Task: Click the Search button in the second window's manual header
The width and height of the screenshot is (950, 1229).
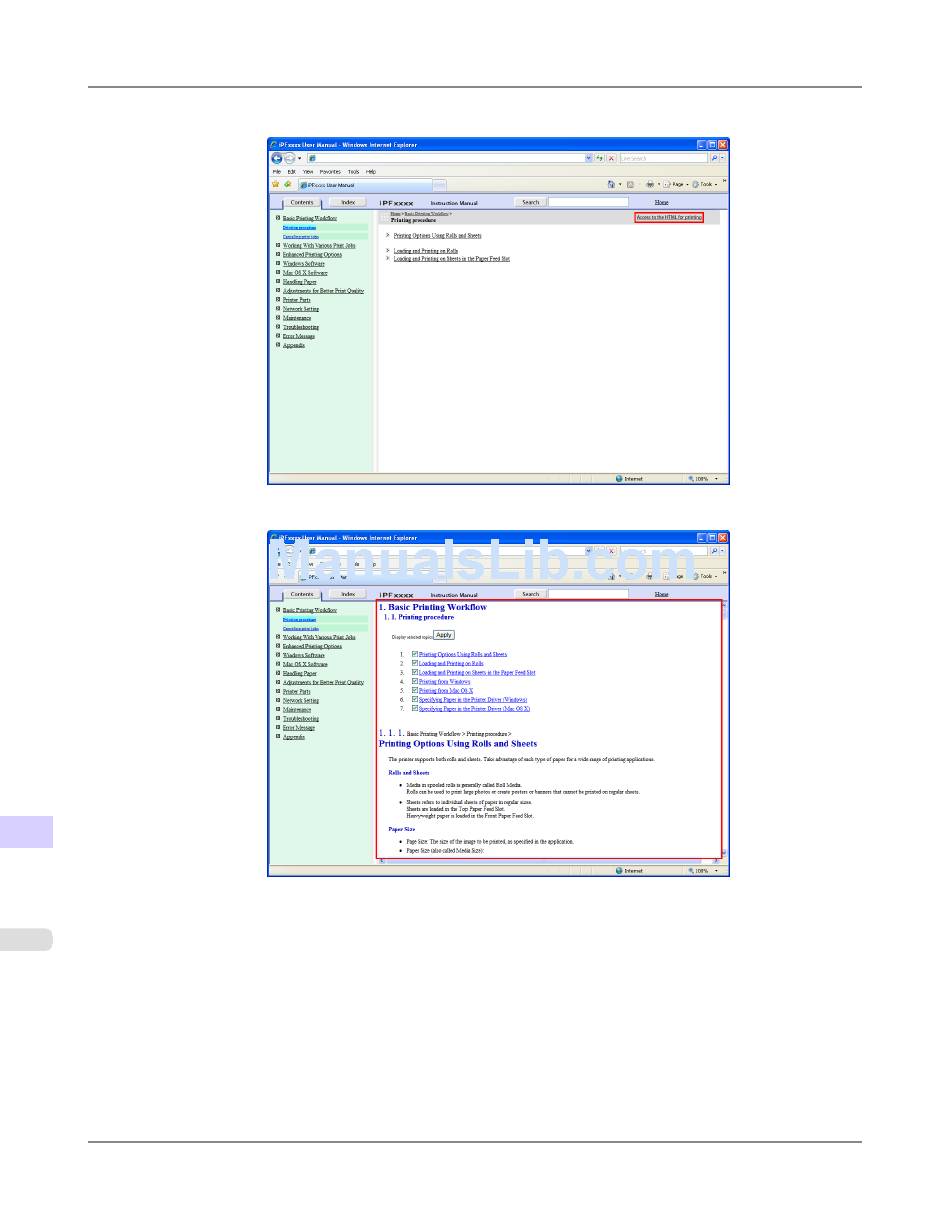Action: pos(531,594)
